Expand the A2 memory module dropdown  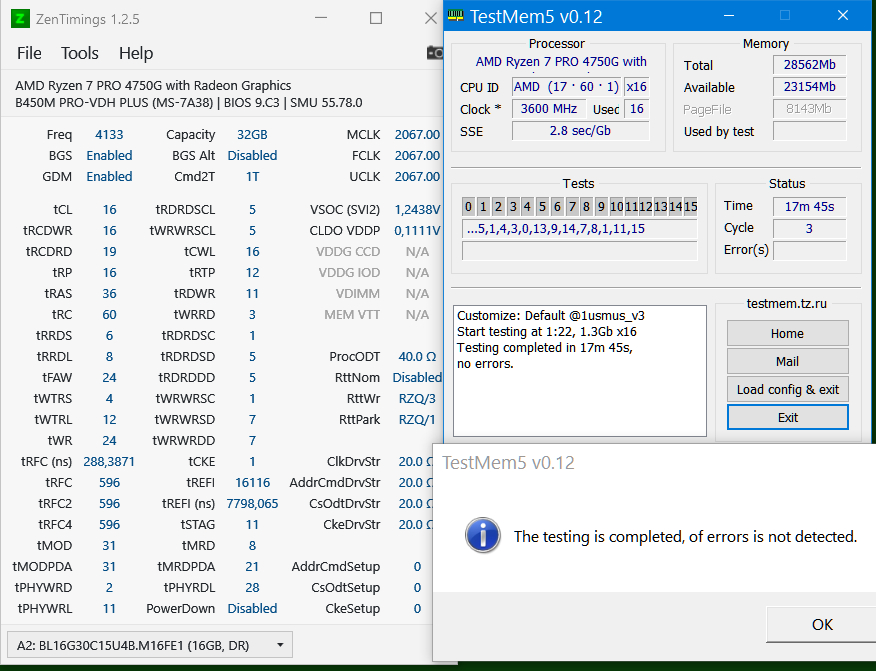pos(150,645)
